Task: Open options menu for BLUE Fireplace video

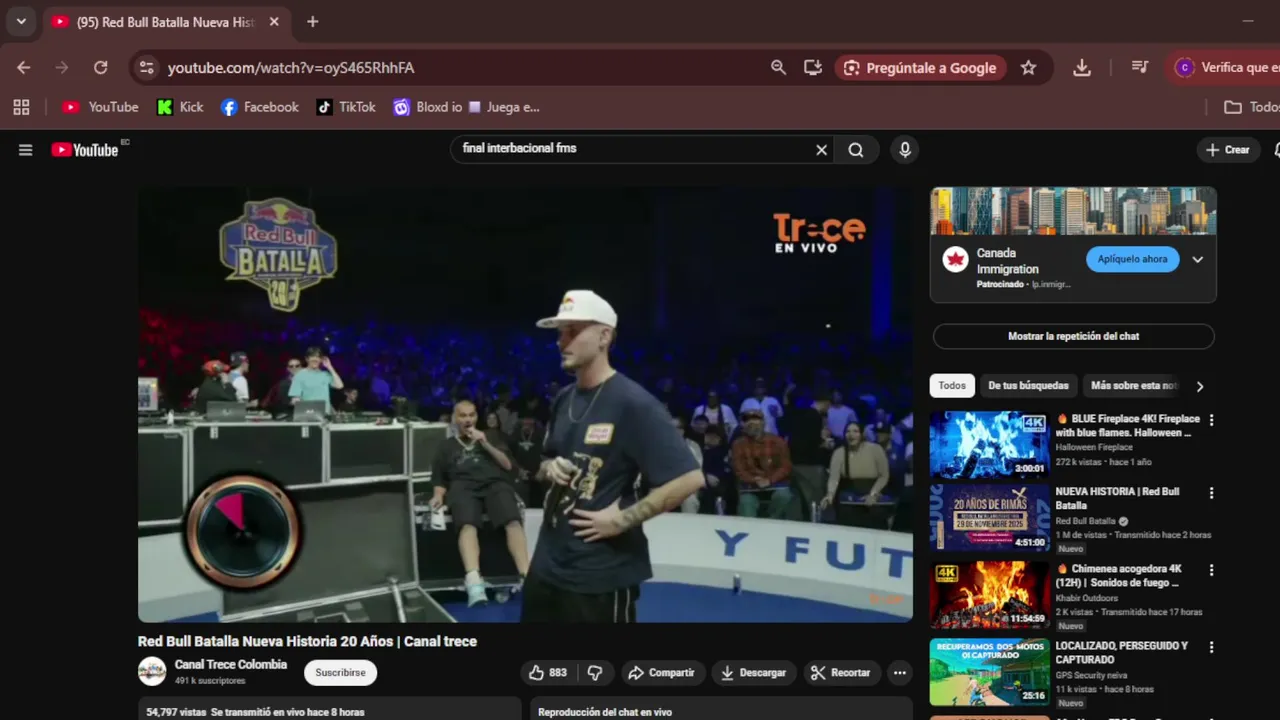Action: click(x=1211, y=420)
